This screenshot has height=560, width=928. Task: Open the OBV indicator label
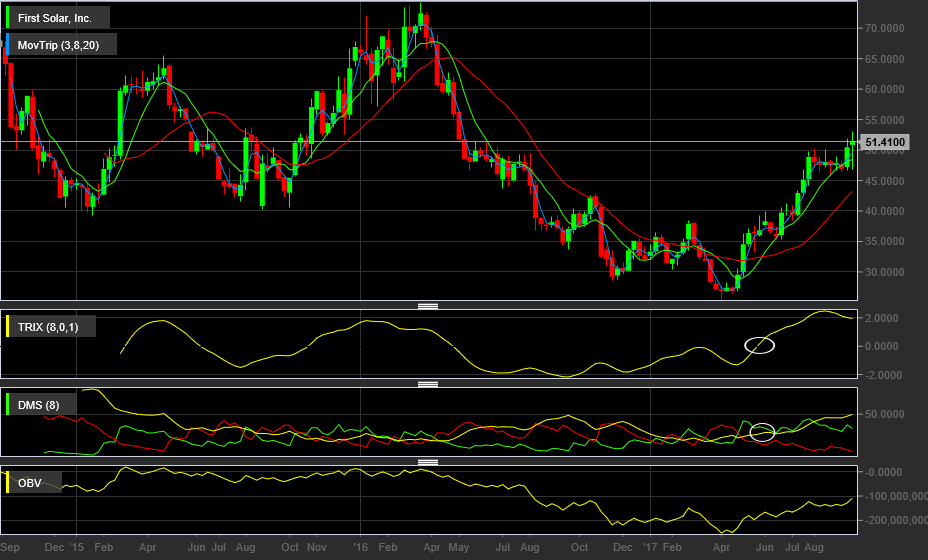(30, 483)
